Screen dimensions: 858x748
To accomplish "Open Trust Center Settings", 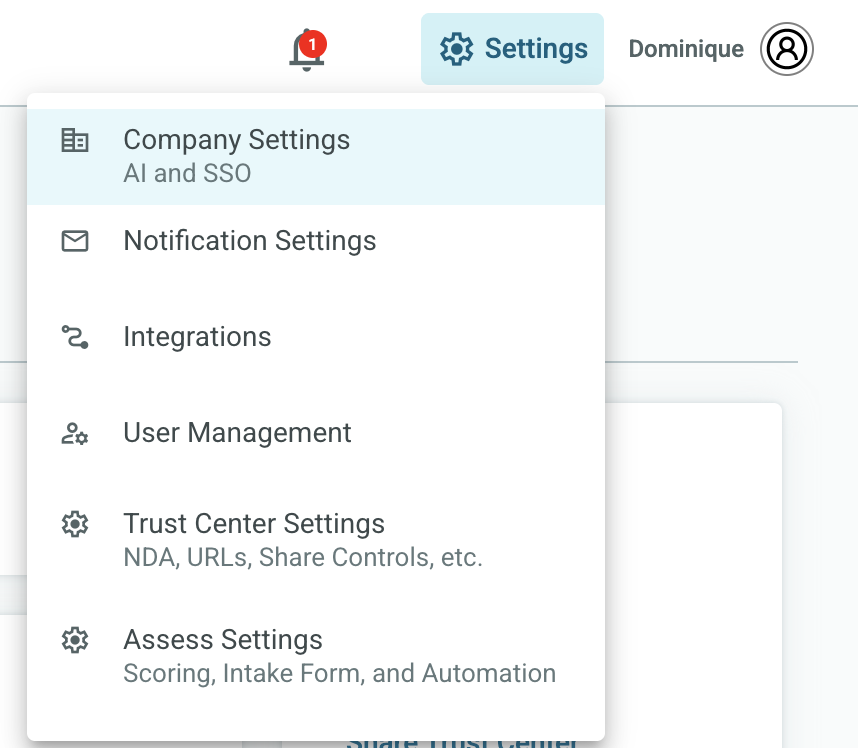I will click(x=316, y=540).
